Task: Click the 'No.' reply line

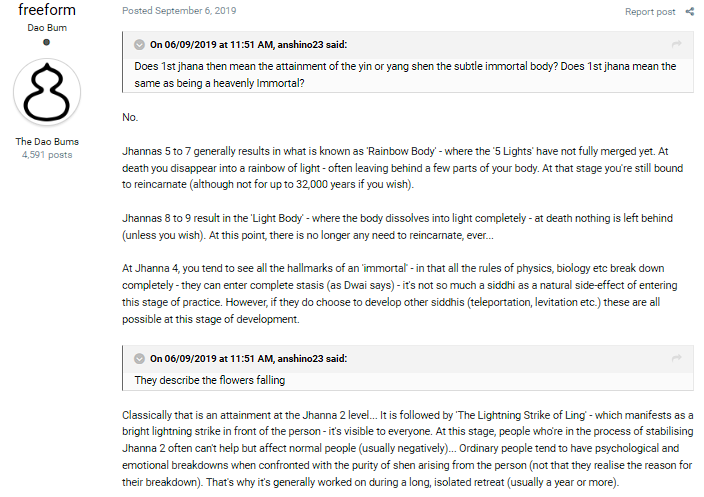Action: pyautogui.click(x=130, y=118)
